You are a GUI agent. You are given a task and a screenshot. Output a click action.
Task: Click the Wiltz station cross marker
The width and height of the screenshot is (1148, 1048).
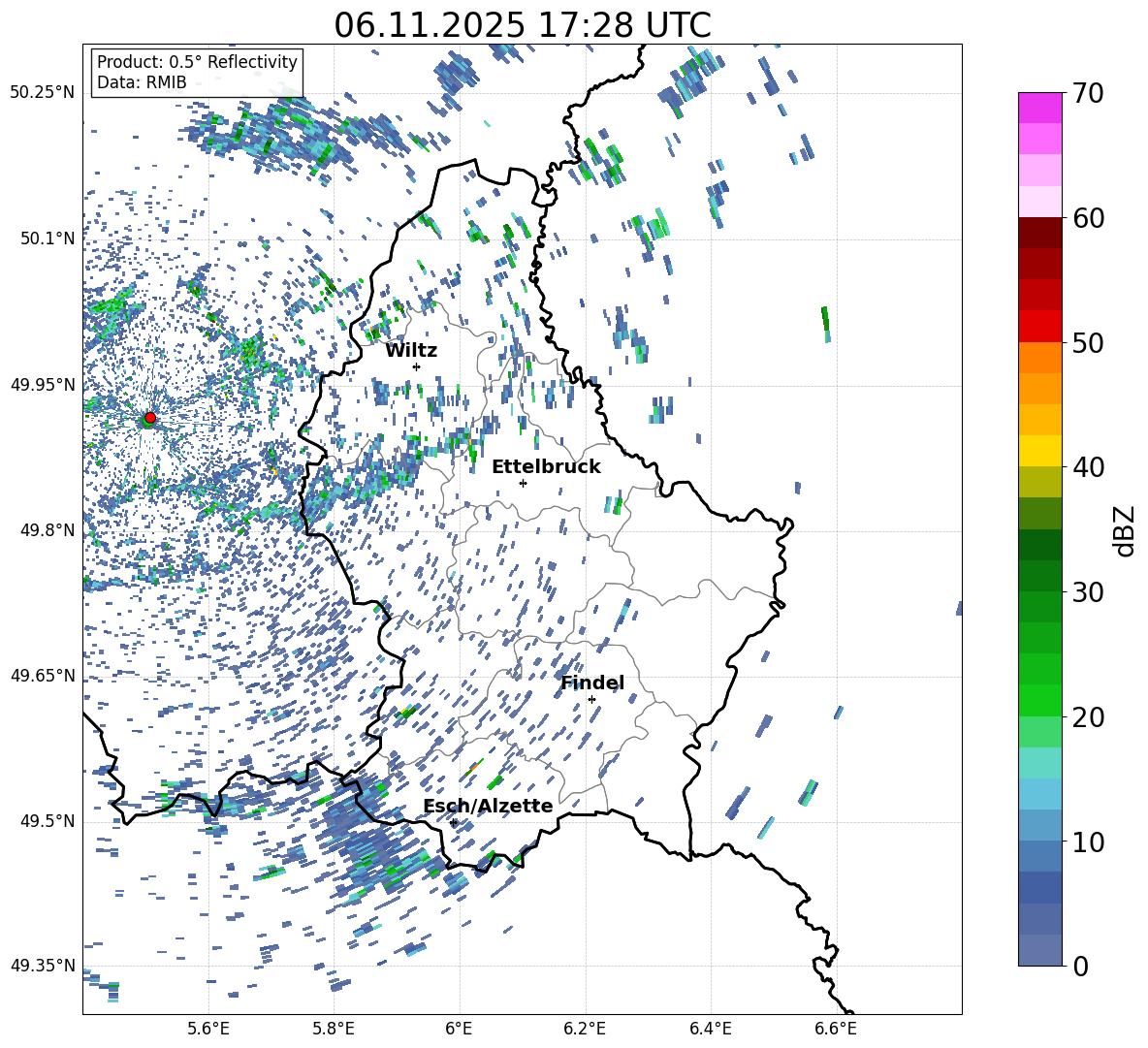click(x=416, y=366)
